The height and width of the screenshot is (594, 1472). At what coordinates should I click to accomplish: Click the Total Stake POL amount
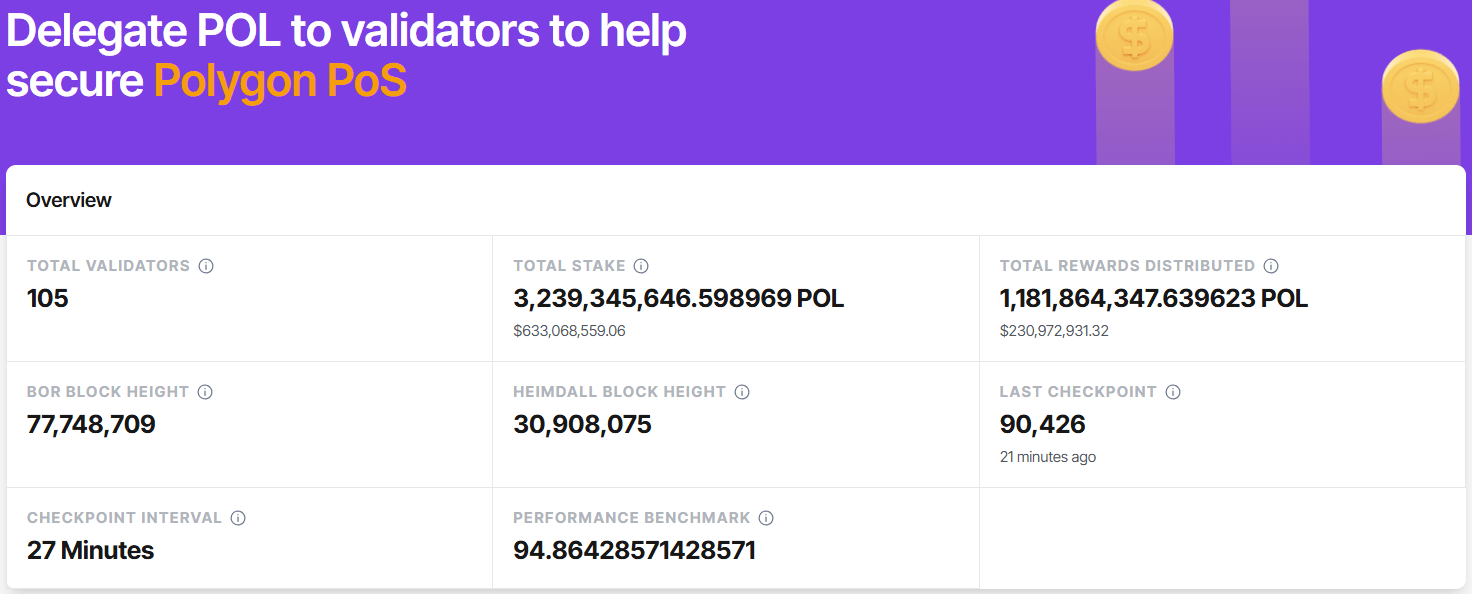pyautogui.click(x=679, y=298)
